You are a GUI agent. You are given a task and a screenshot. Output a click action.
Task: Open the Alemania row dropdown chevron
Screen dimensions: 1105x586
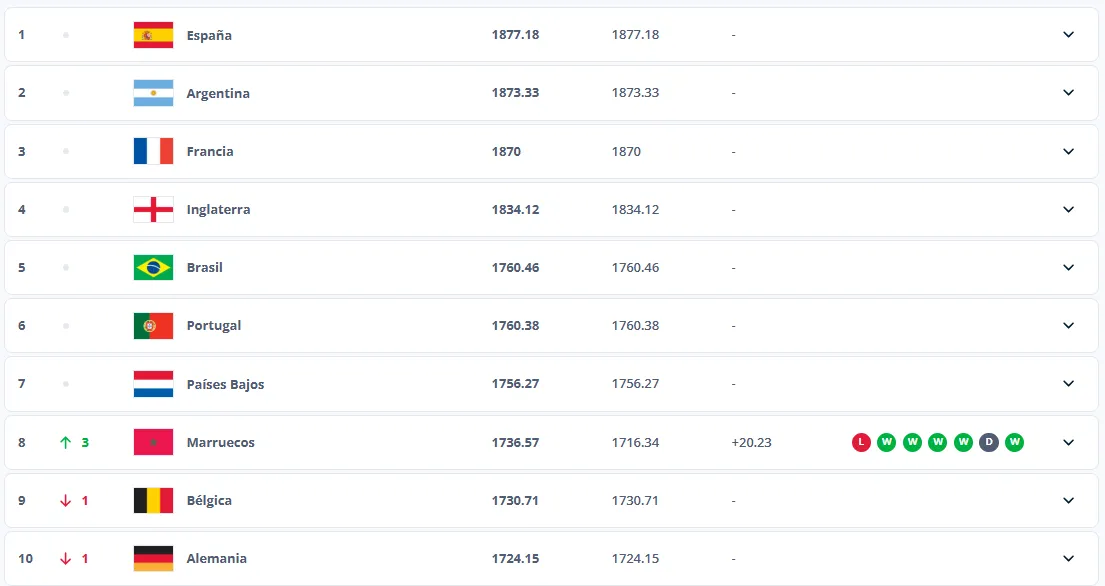click(1068, 558)
